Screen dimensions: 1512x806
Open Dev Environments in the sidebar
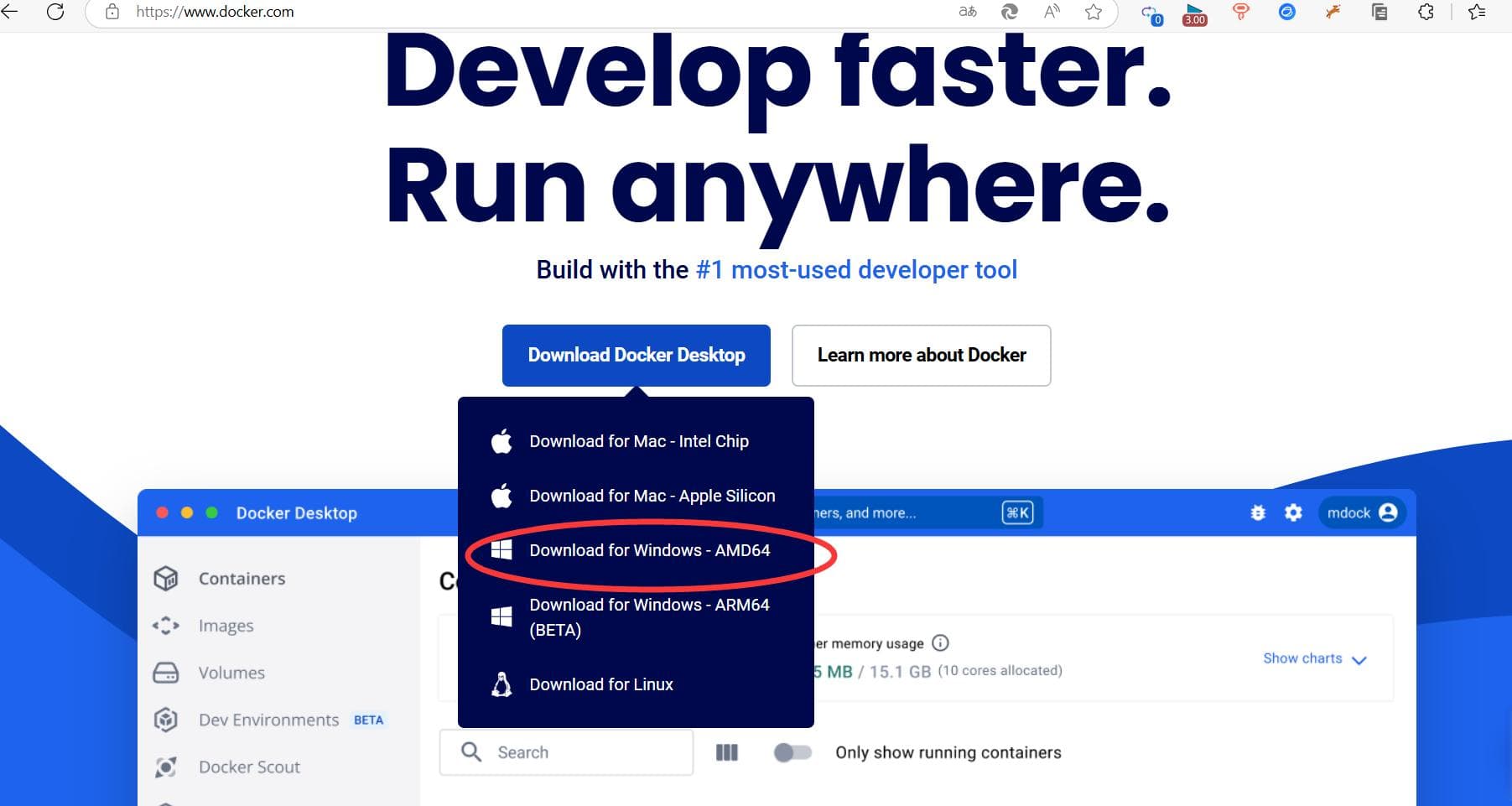[x=268, y=720]
